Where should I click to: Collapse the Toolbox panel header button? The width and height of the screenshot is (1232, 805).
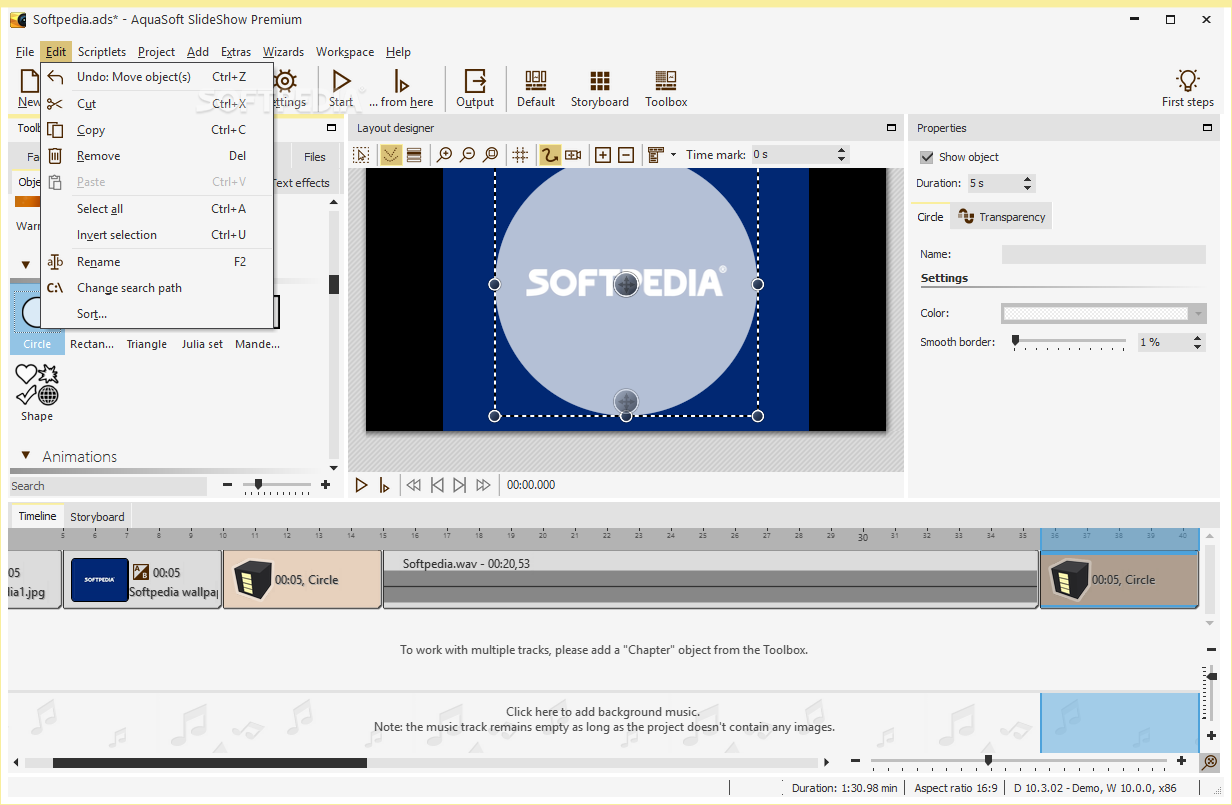point(331,128)
